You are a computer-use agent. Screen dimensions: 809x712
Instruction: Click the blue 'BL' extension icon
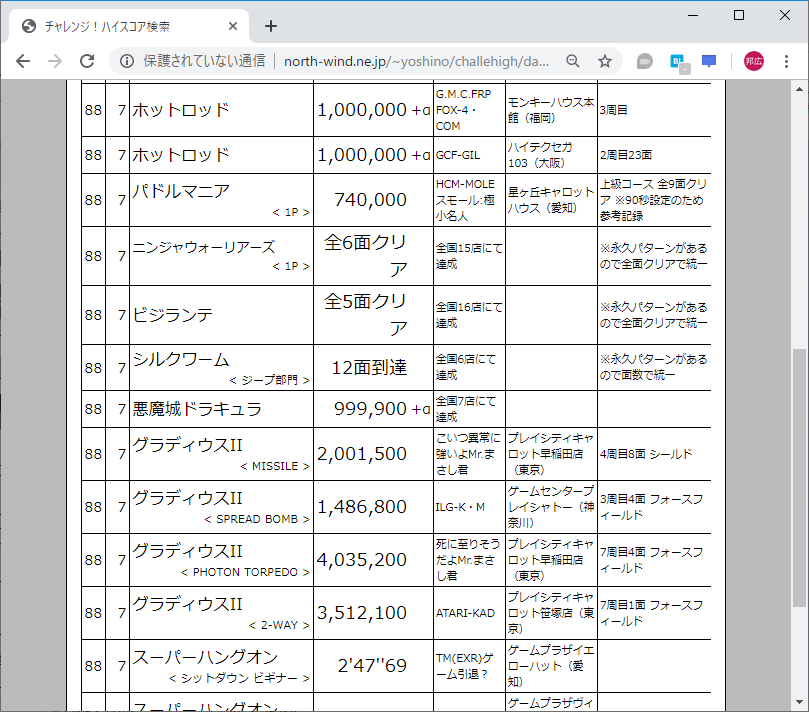pos(676,61)
